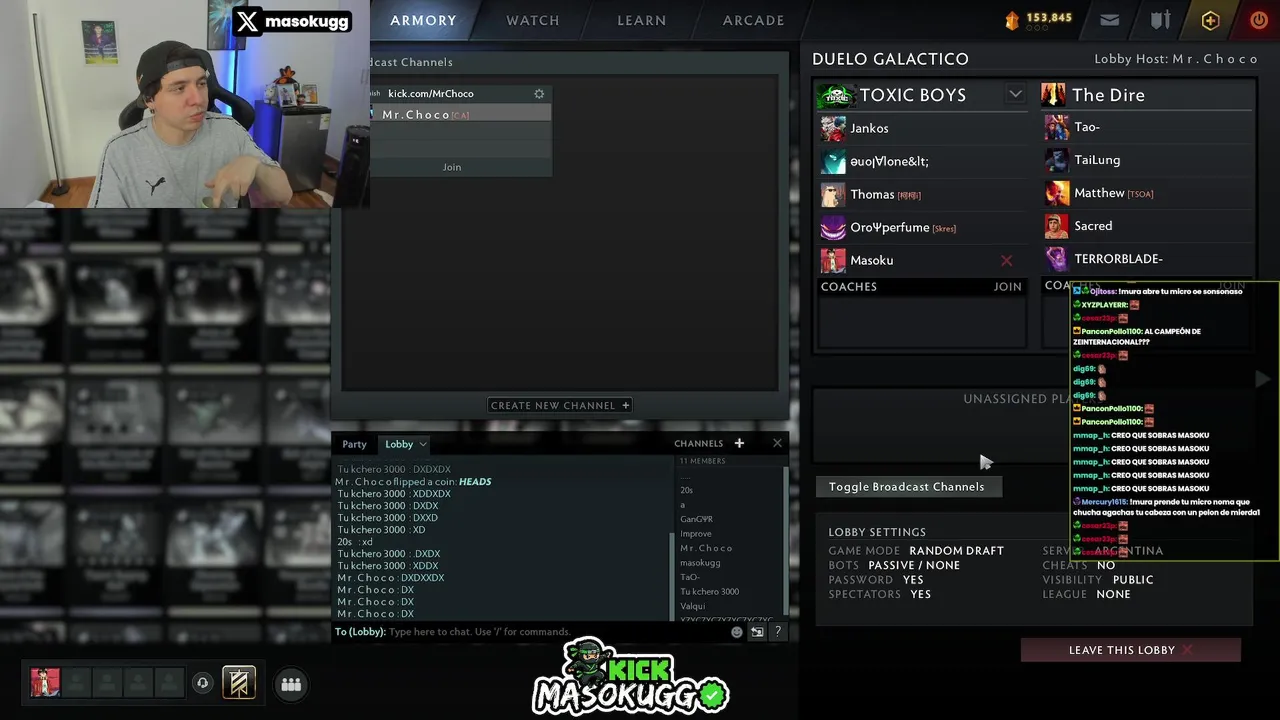Open the armory loadout icon in top bar

pos(1160,20)
